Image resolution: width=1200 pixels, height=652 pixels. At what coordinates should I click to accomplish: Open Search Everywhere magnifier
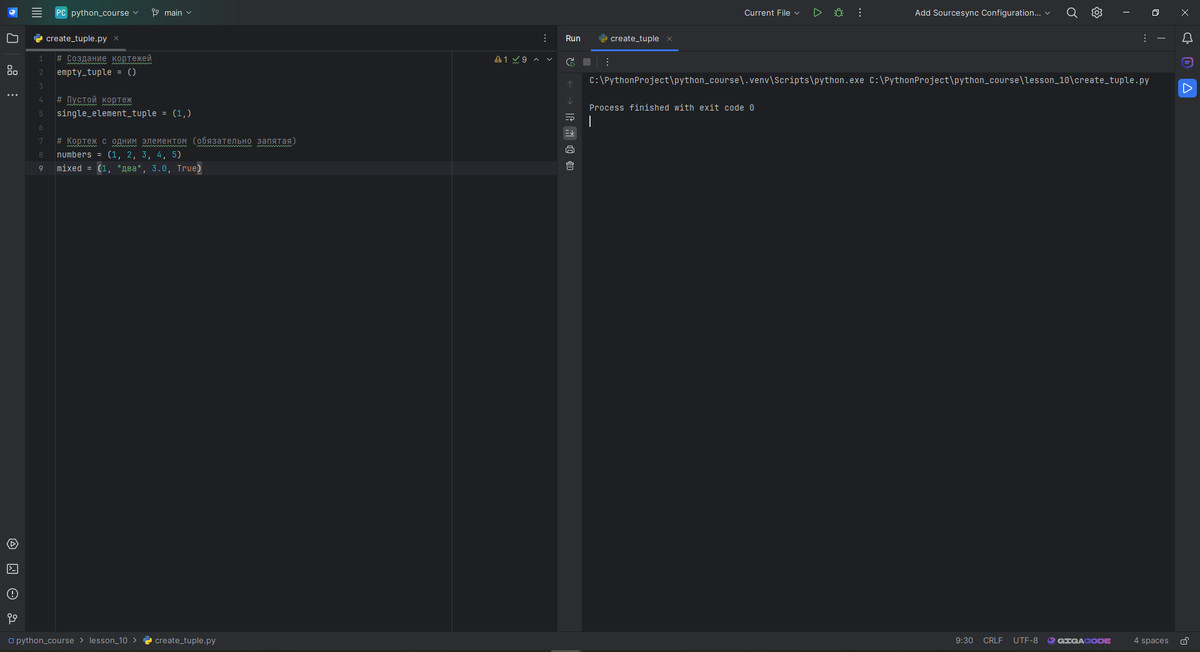(x=1072, y=13)
